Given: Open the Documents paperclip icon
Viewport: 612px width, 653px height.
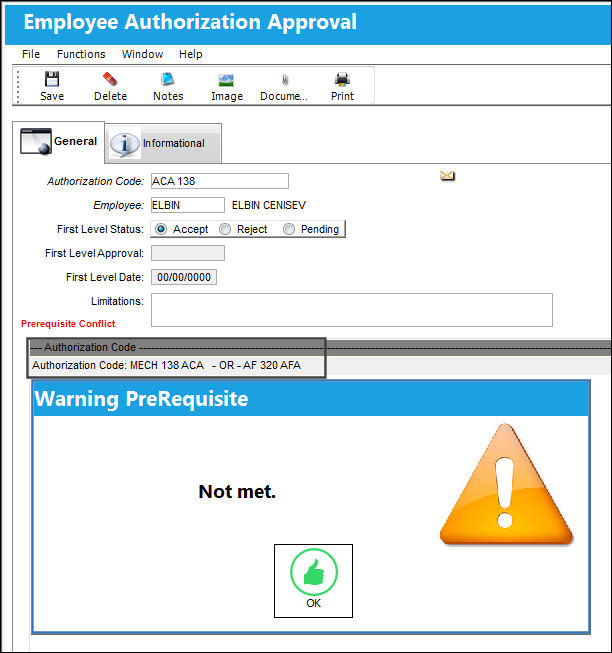Looking at the screenshot, I should (x=285, y=80).
